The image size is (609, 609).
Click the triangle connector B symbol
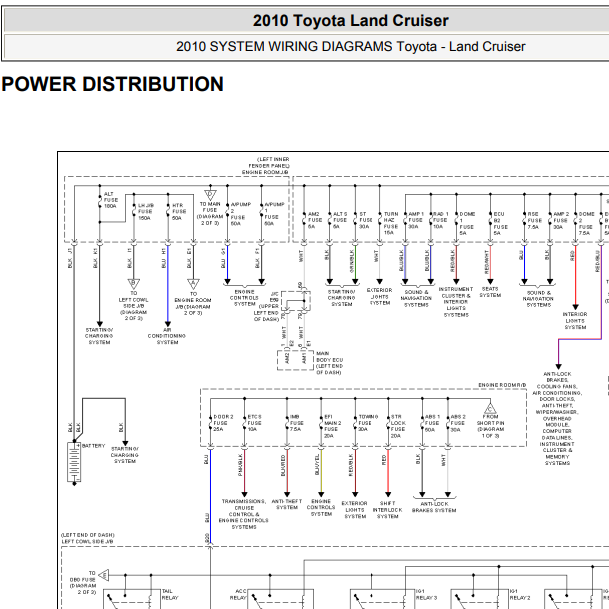coord(134,284)
